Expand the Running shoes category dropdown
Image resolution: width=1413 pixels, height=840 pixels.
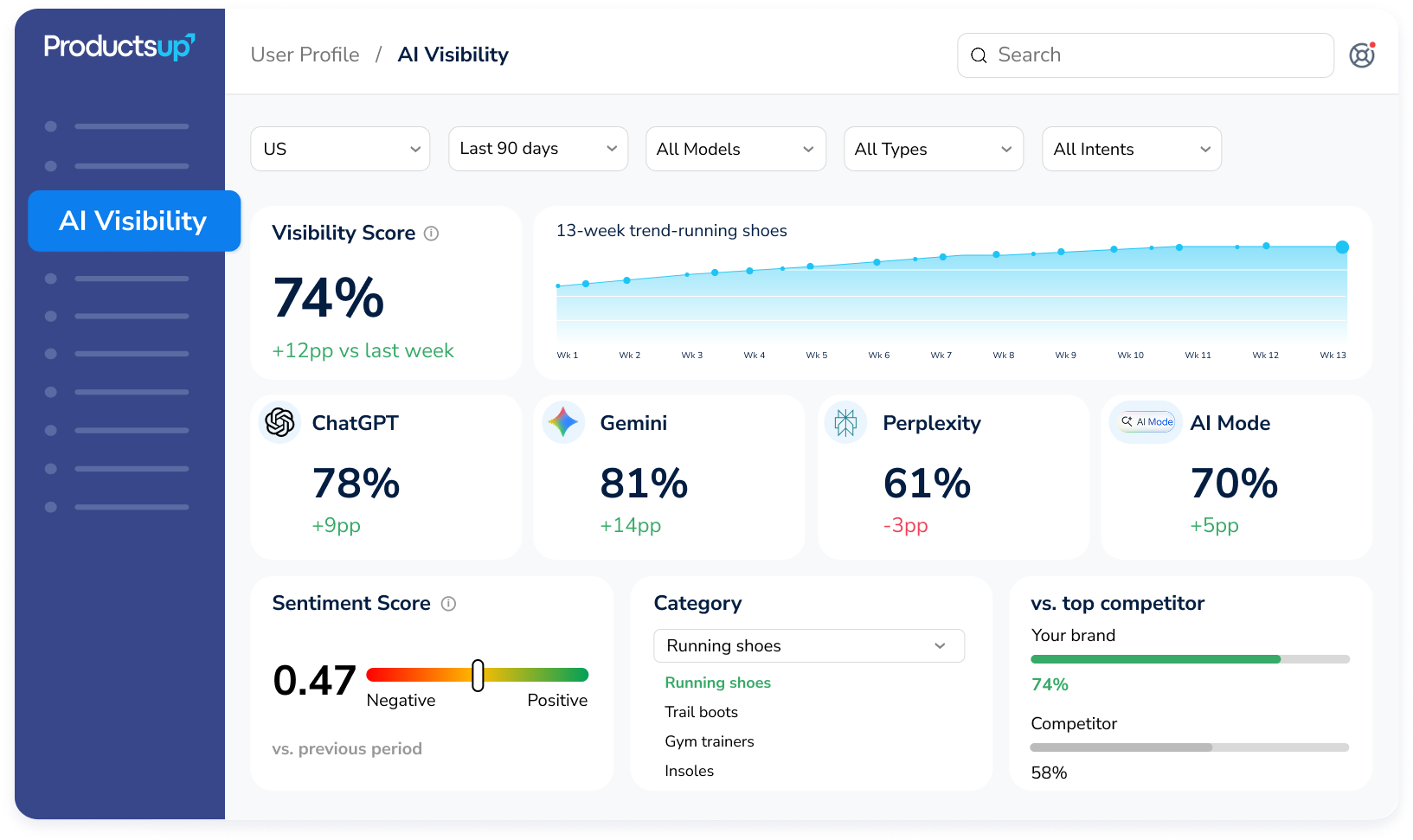(809, 646)
